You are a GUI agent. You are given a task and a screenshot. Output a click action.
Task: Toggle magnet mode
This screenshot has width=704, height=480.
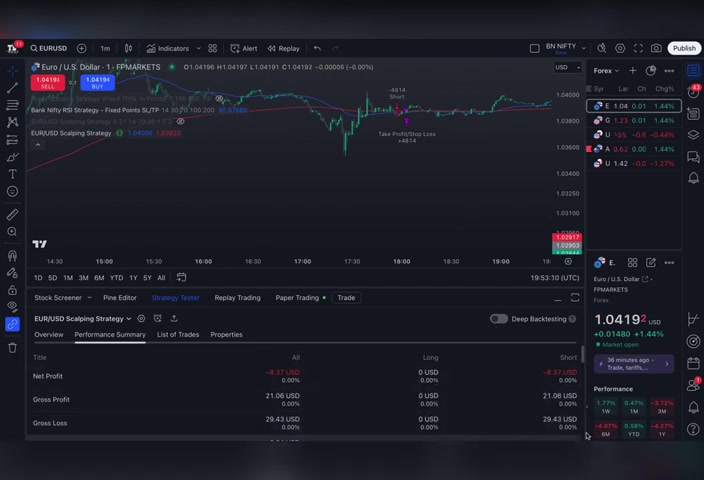coord(12,255)
